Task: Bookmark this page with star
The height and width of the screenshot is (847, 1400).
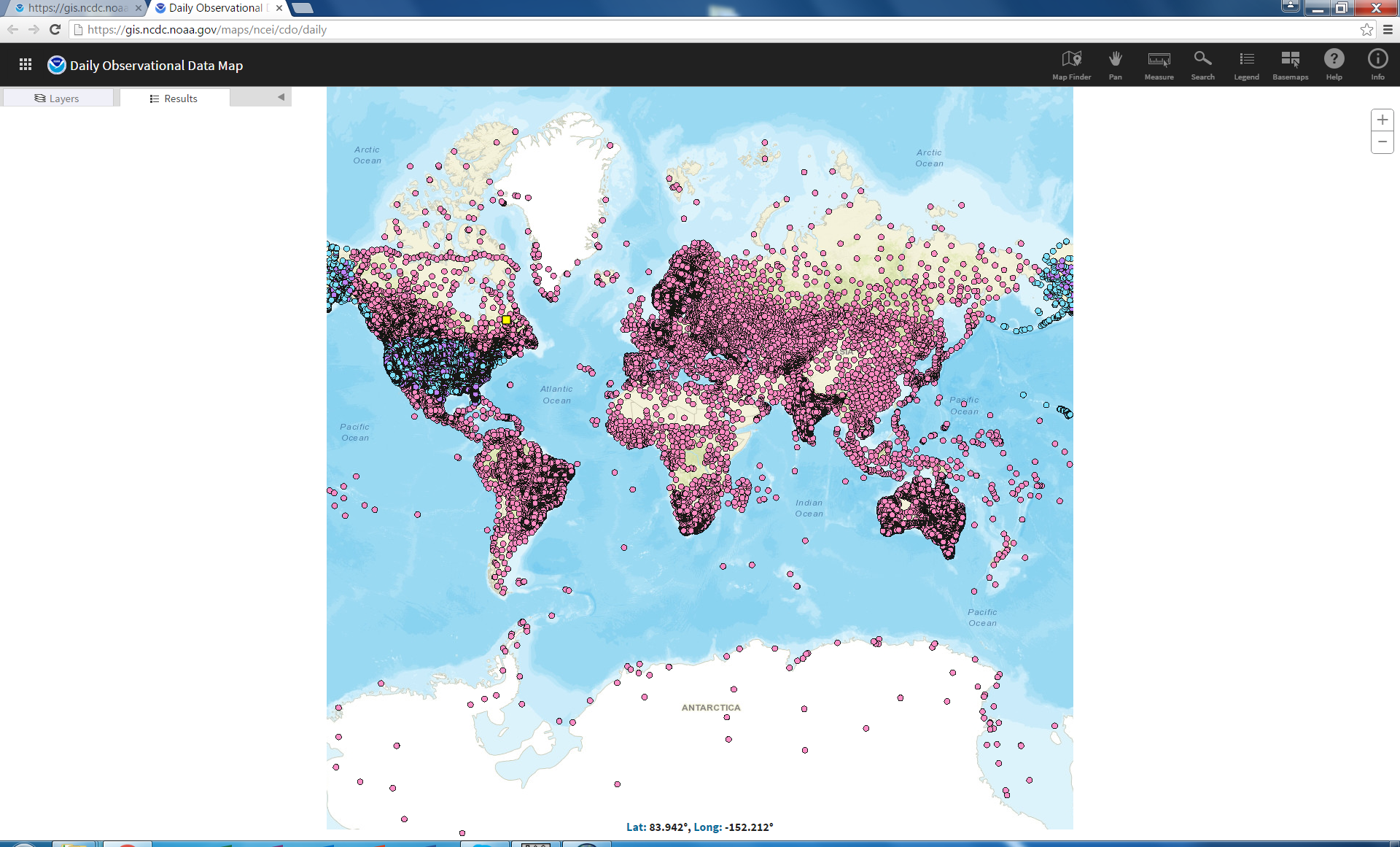Action: pos(1366,30)
